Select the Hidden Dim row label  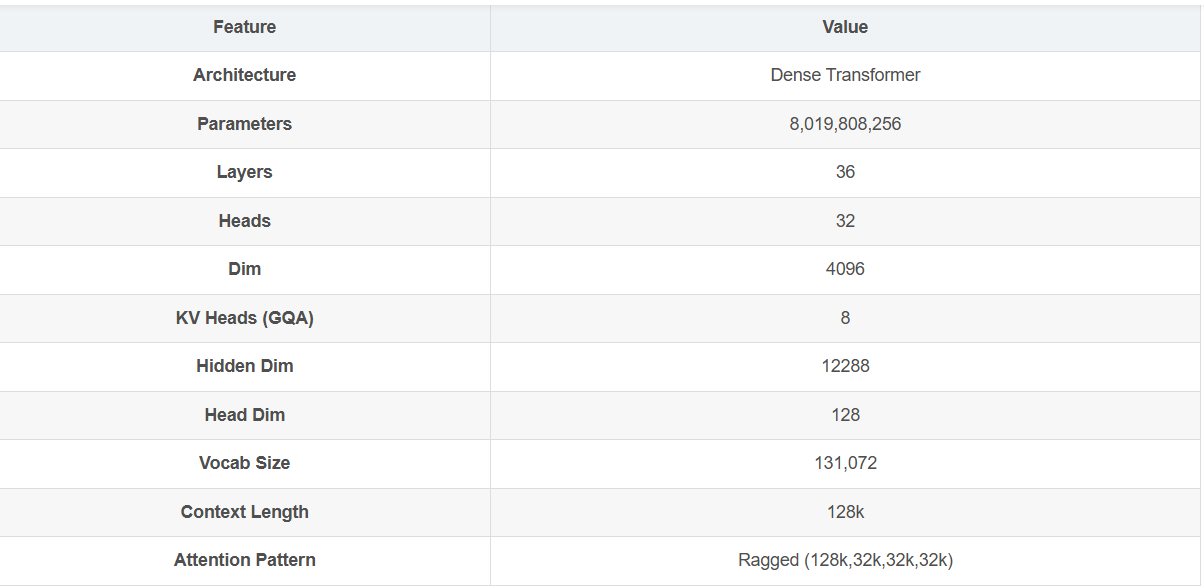pyautogui.click(x=244, y=366)
